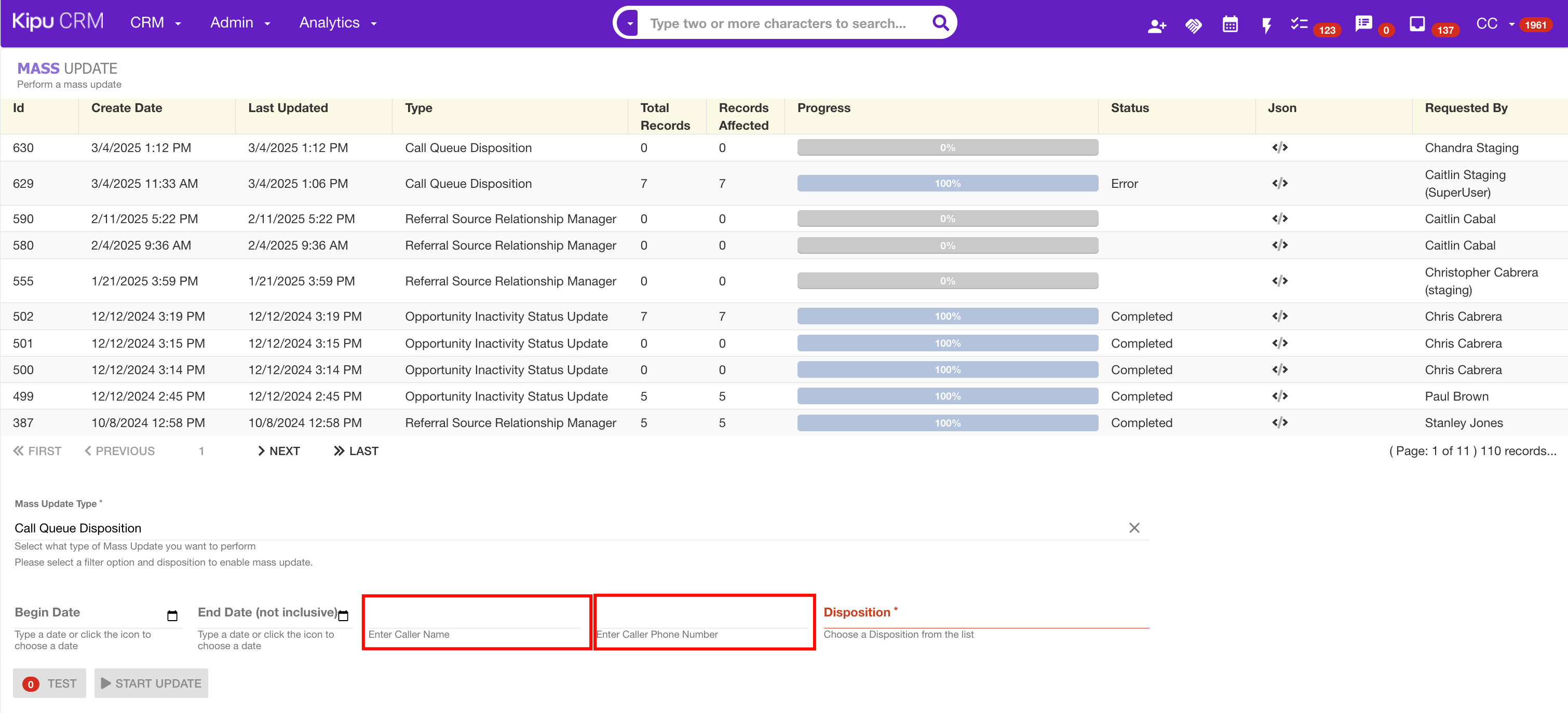Screen dimensions: 1568x713
Task: Open the Admin menu
Action: (x=240, y=22)
